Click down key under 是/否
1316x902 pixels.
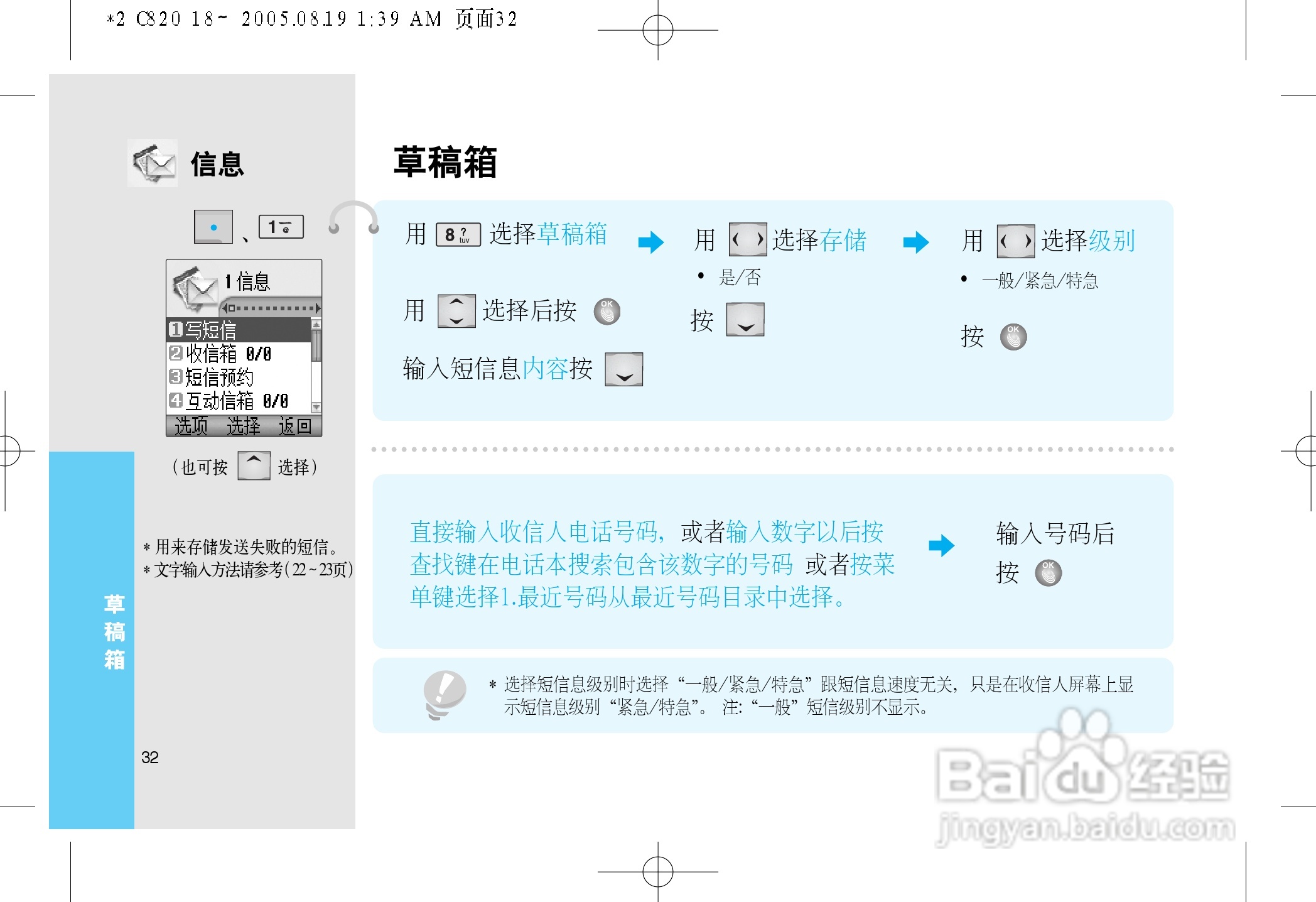coord(745,320)
